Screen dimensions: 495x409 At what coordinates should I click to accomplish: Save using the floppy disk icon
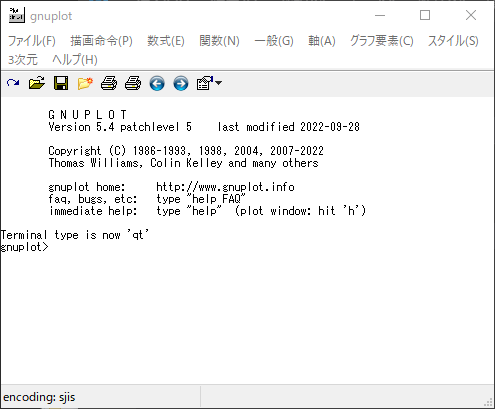click(x=61, y=83)
